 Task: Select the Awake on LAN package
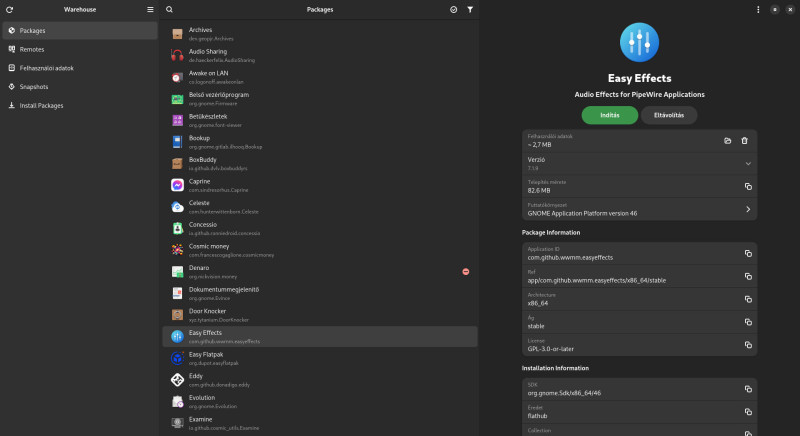click(320, 77)
